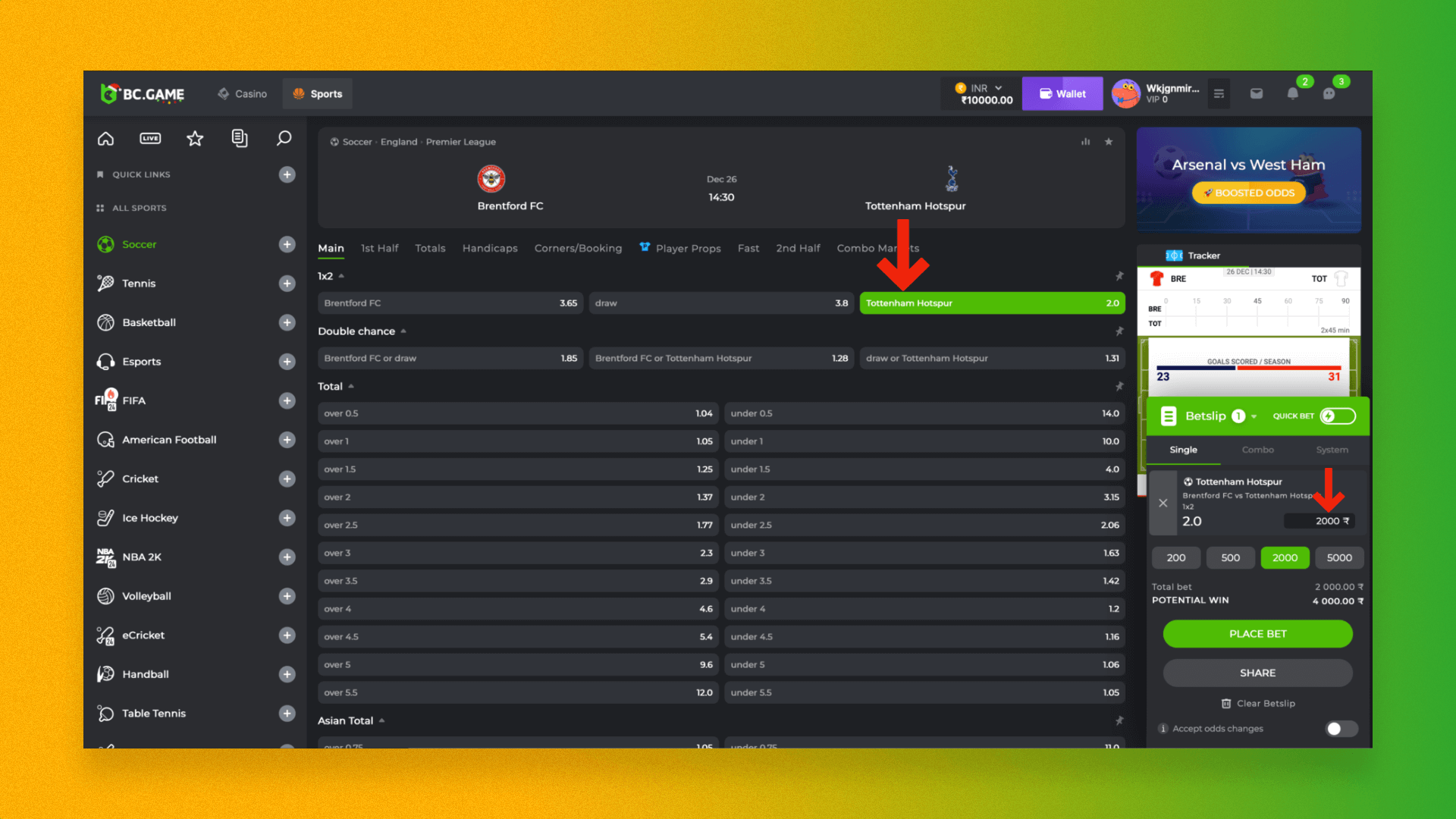1456x819 pixels.
Task: Enable the Combo bet tab toggle
Action: pos(1258,449)
